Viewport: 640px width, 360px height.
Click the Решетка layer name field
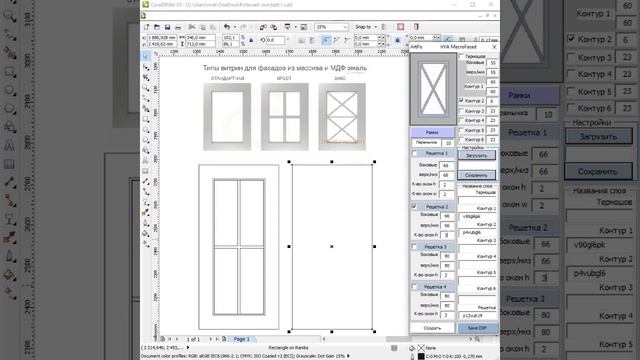pyautogui.click(x=477, y=316)
